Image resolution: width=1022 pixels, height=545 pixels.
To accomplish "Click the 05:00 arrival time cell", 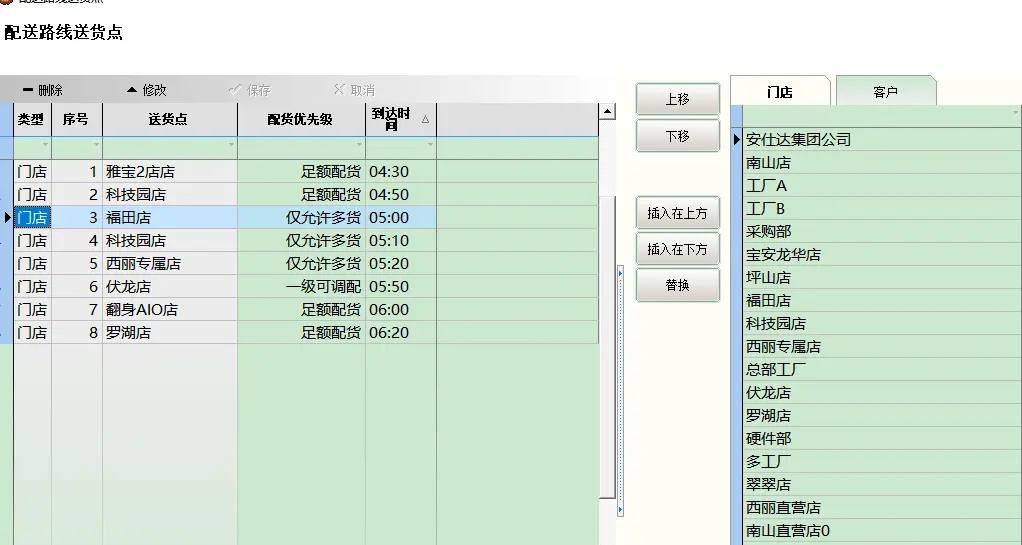I will (401, 218).
